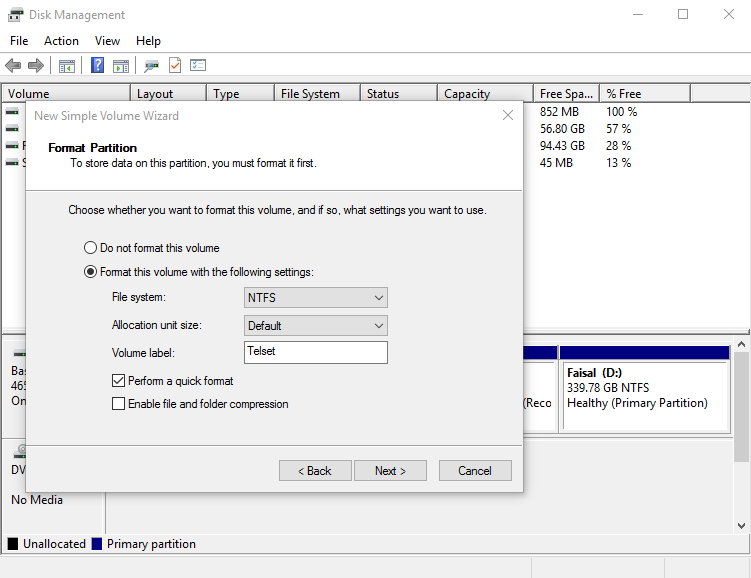Select 'Do not format this volume' option
751x578 pixels.
pos(91,248)
